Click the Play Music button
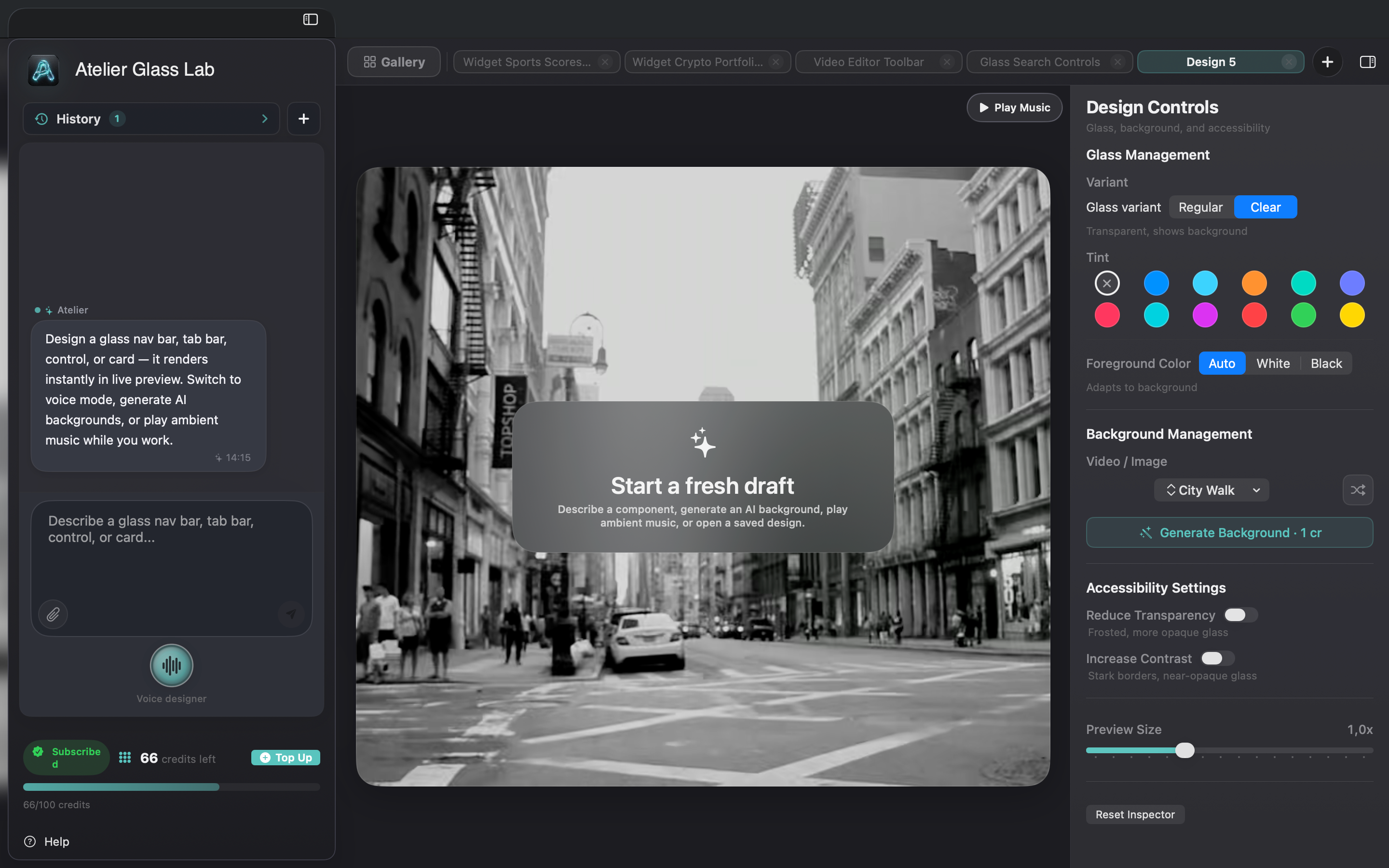Image resolution: width=1389 pixels, height=868 pixels. click(x=1014, y=108)
